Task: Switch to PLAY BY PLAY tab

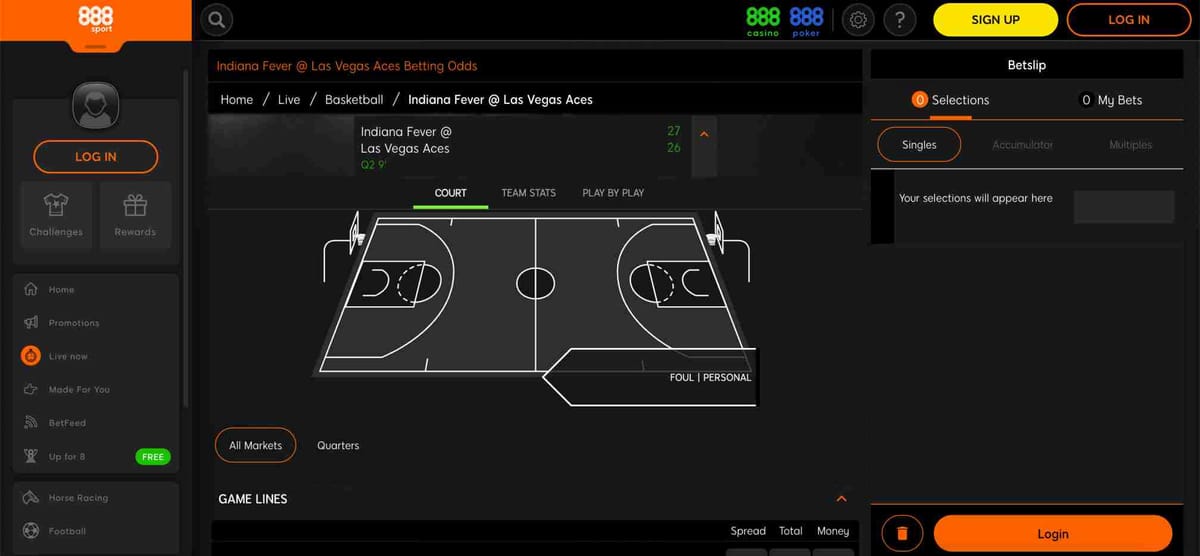Action: (613, 193)
